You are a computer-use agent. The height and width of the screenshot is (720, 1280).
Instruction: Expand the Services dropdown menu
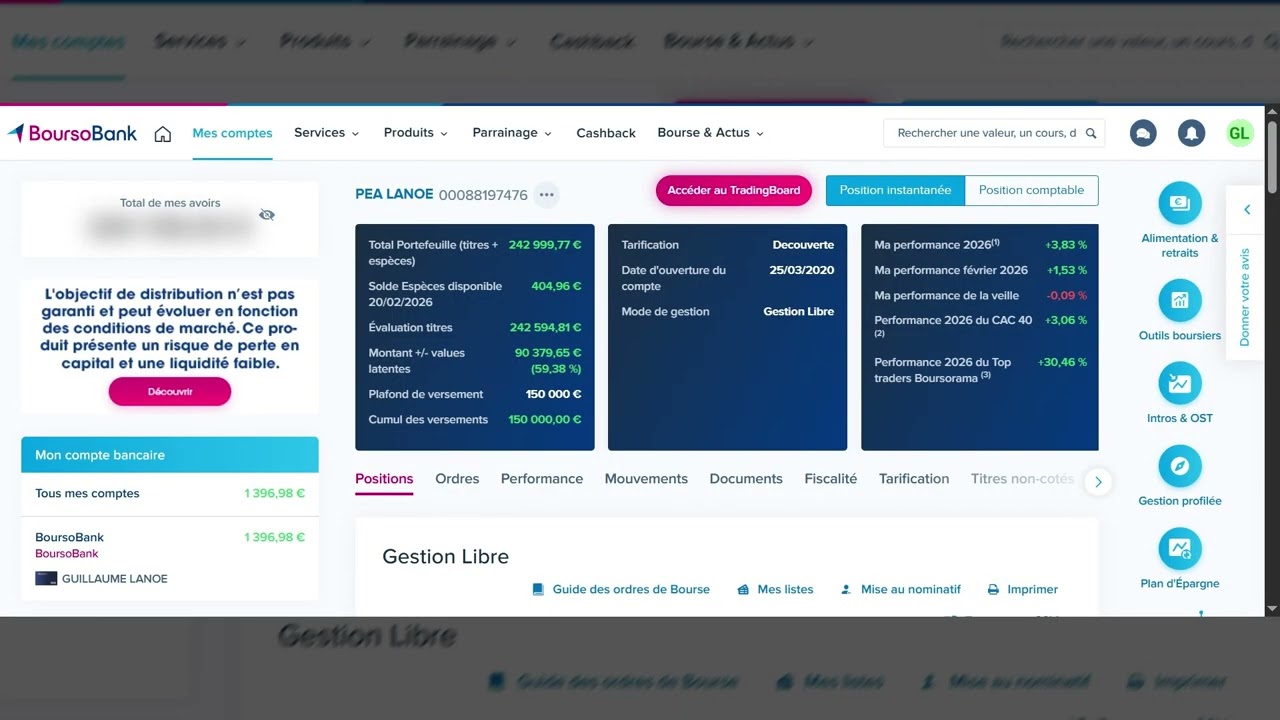pos(327,133)
